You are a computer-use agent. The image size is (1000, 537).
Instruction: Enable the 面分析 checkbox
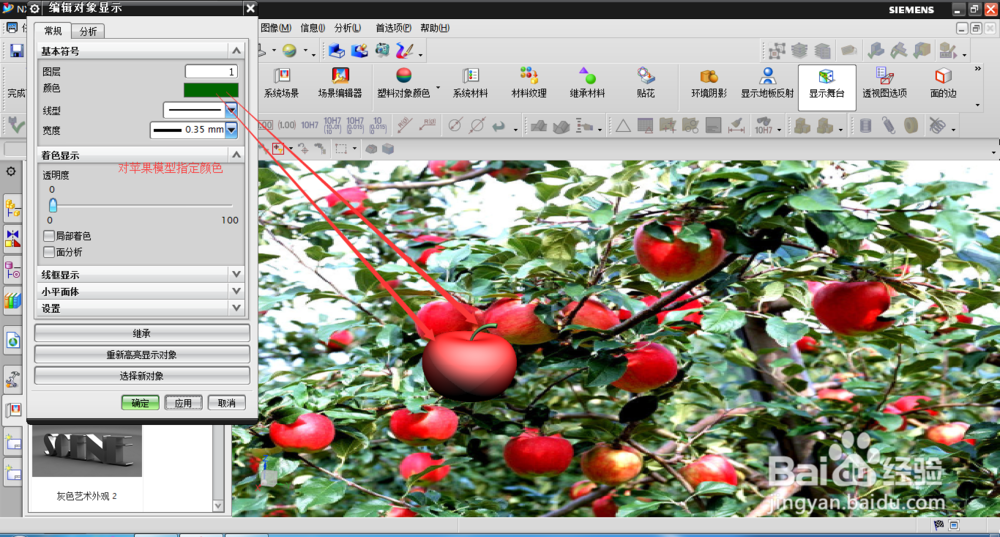pos(48,252)
